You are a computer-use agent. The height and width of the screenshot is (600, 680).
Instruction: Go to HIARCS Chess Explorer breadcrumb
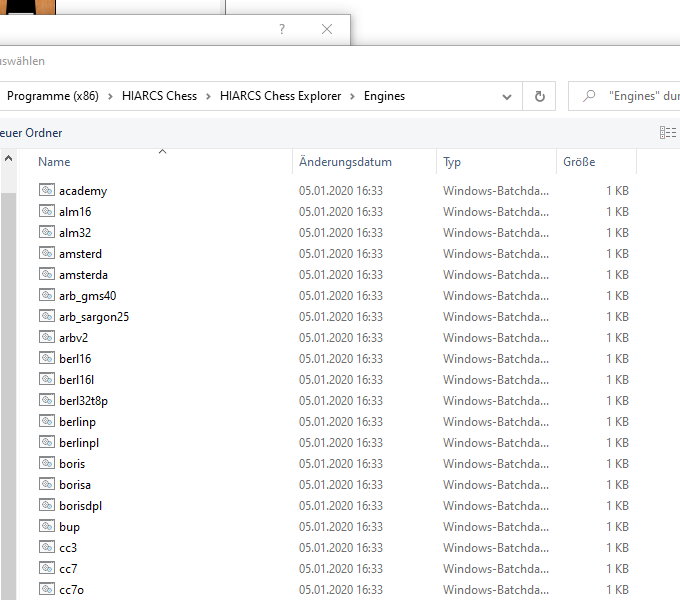281,96
